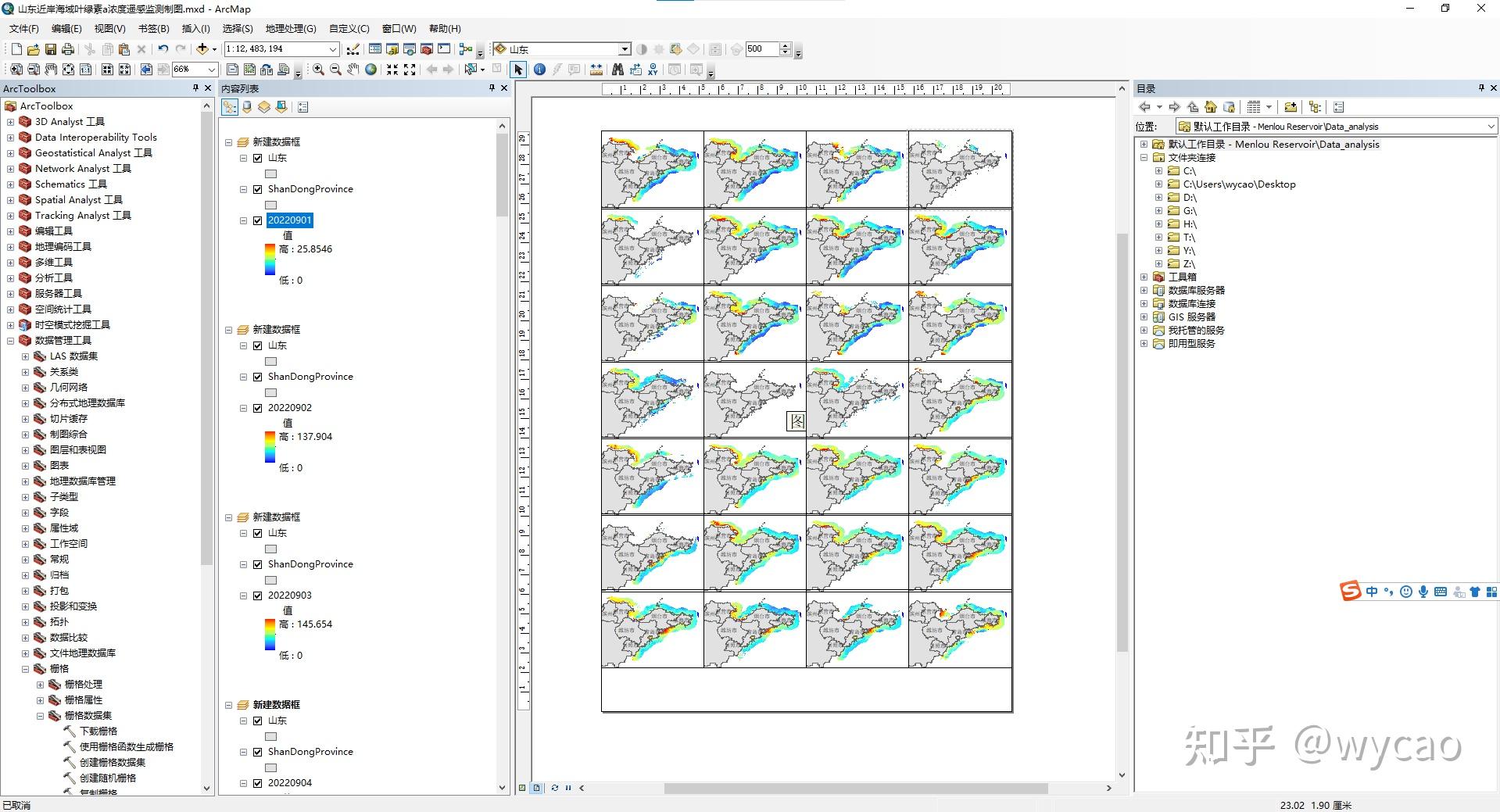The height and width of the screenshot is (812, 1500).
Task: Click the Connect To Folder icon in Catalog
Action: (1291, 107)
